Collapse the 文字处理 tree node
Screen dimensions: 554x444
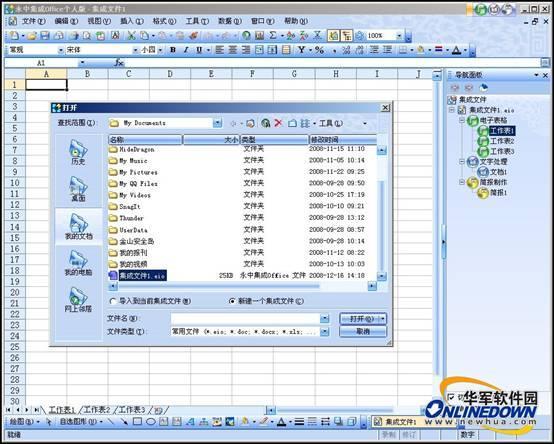[462, 162]
